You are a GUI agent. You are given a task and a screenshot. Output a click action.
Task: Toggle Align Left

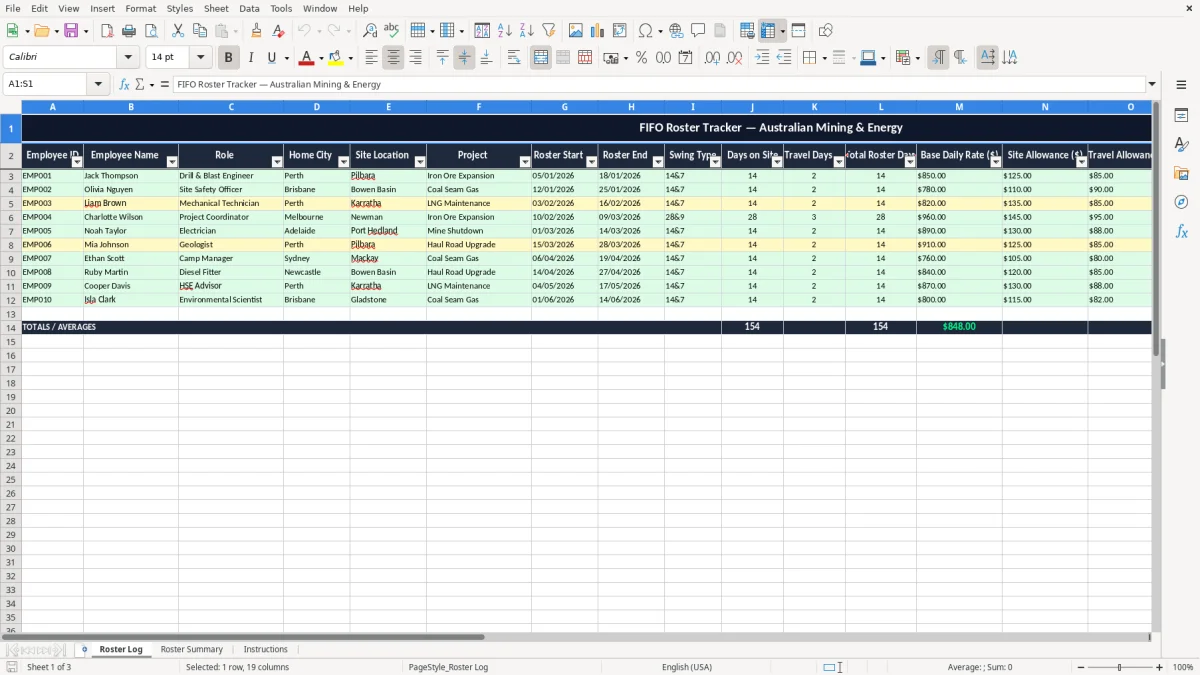pos(371,58)
